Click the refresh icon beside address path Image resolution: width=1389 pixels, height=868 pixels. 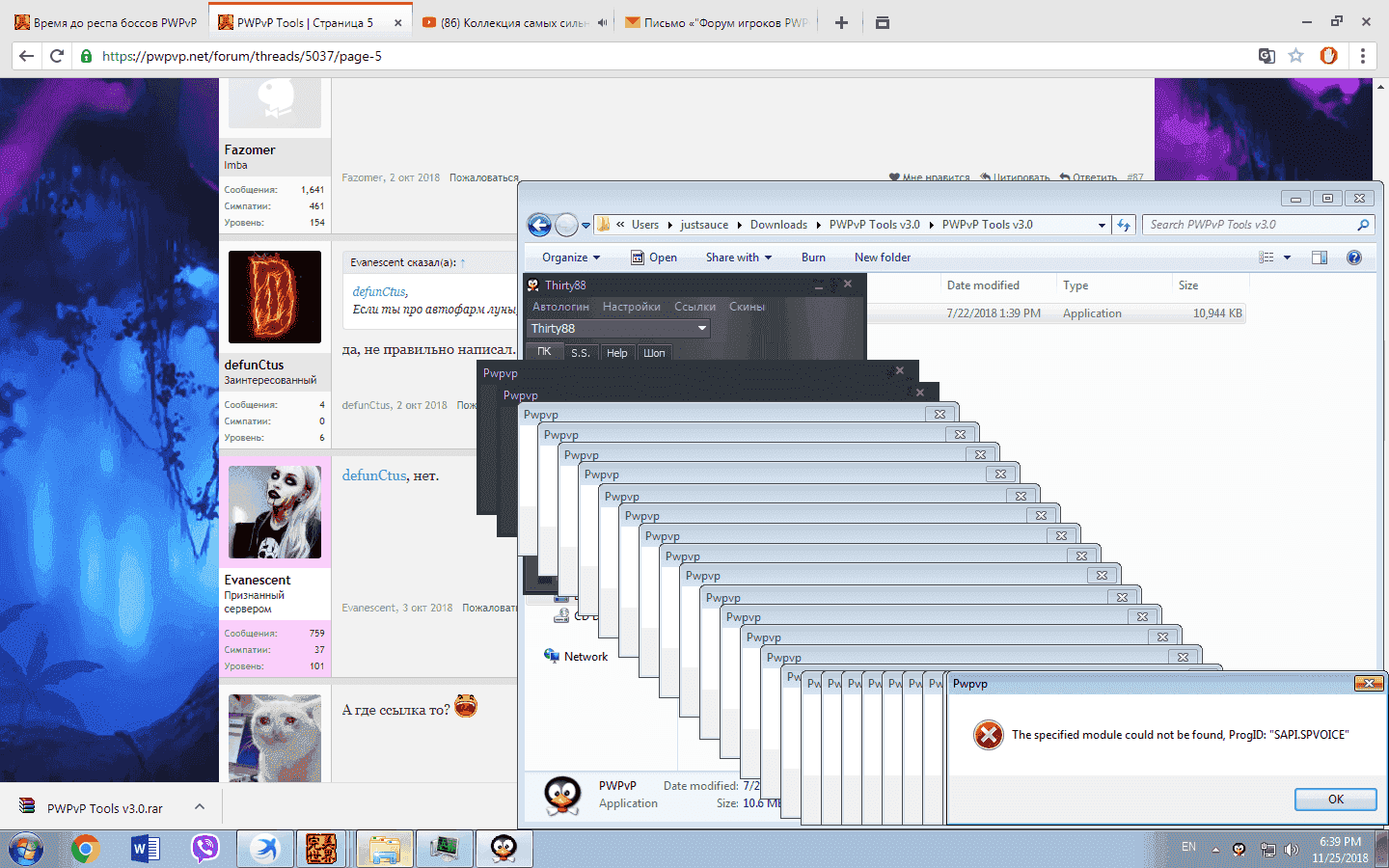pos(1124,225)
